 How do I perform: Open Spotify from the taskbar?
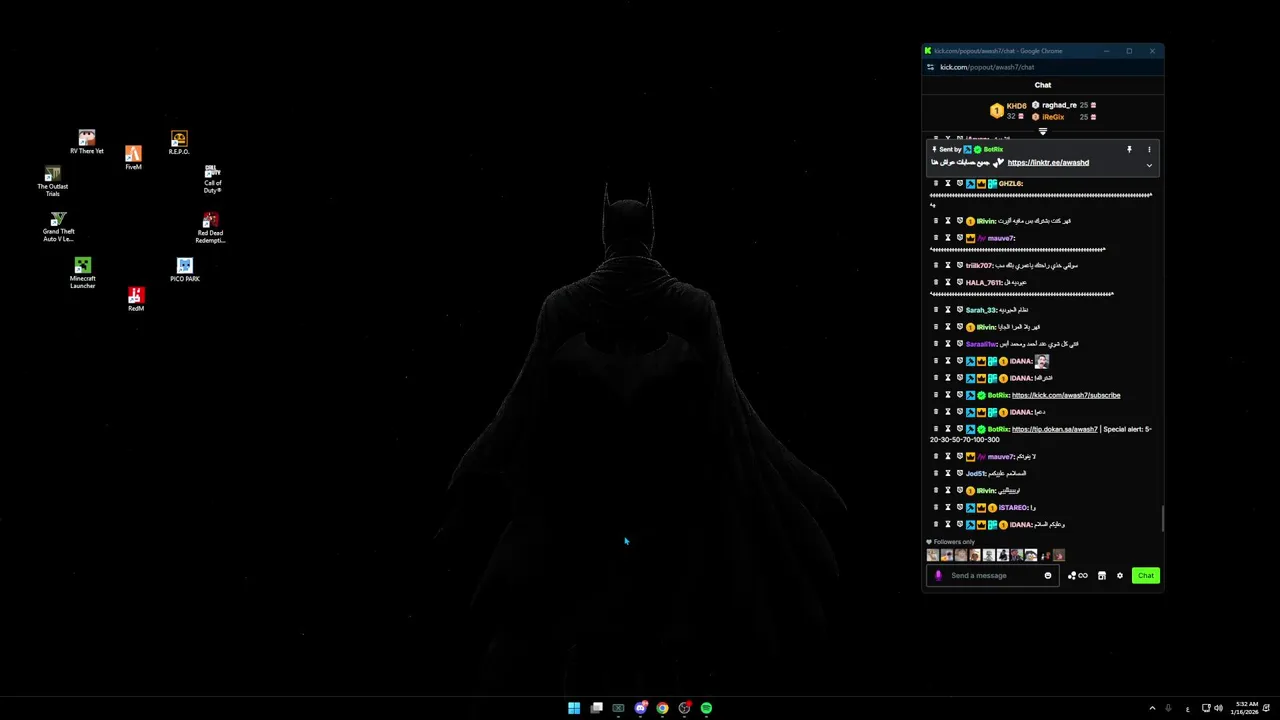pyautogui.click(x=706, y=708)
